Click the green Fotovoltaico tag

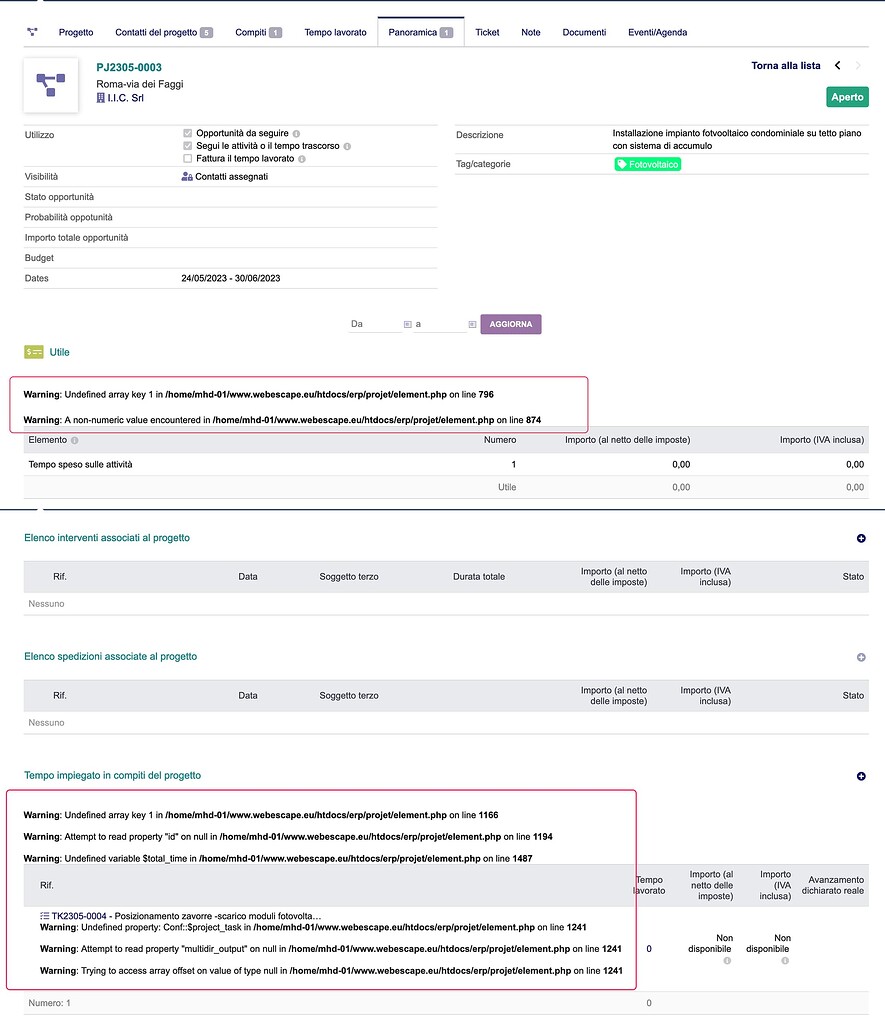pyautogui.click(x=647, y=164)
